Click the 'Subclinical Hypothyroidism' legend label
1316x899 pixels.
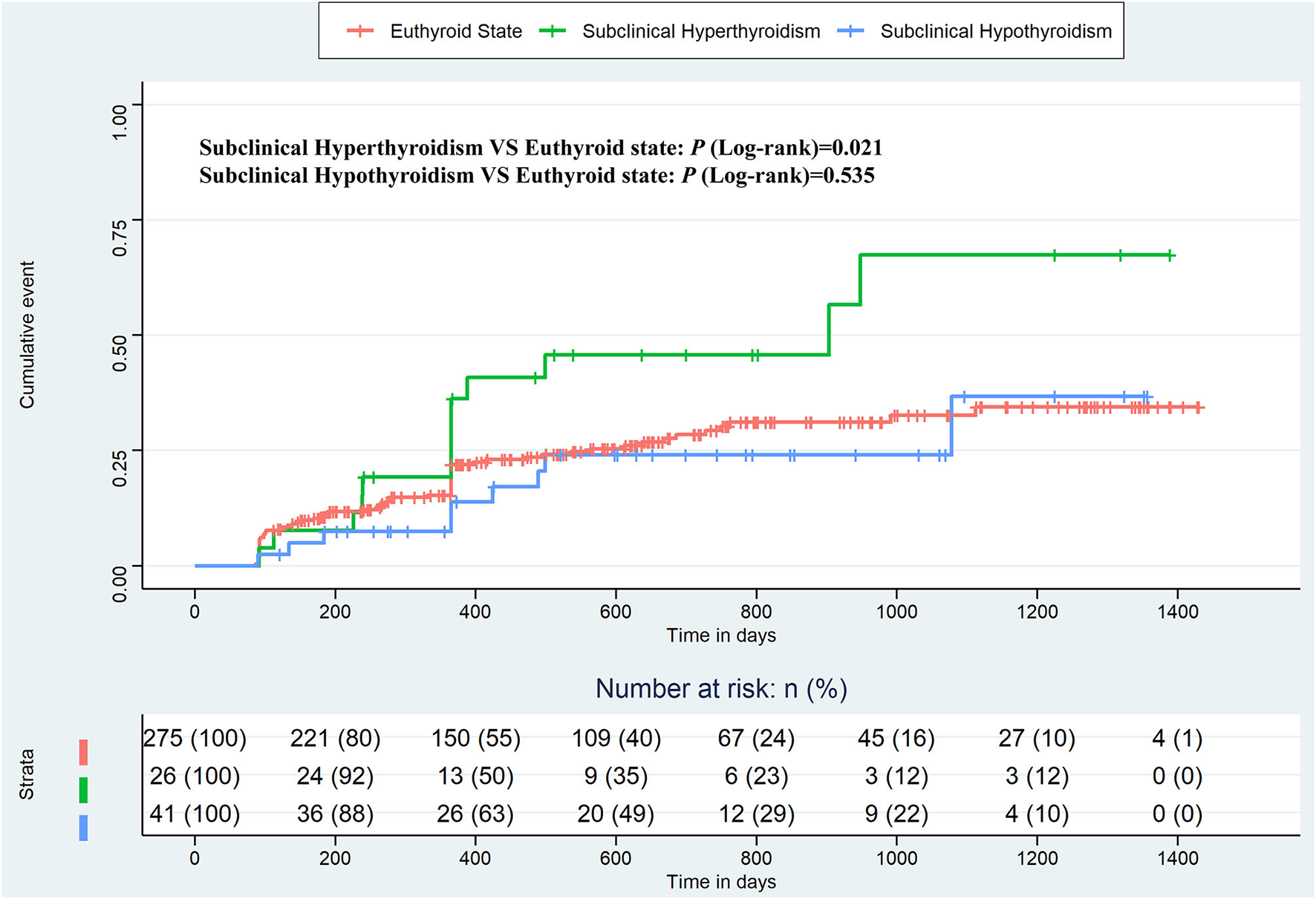point(995,31)
